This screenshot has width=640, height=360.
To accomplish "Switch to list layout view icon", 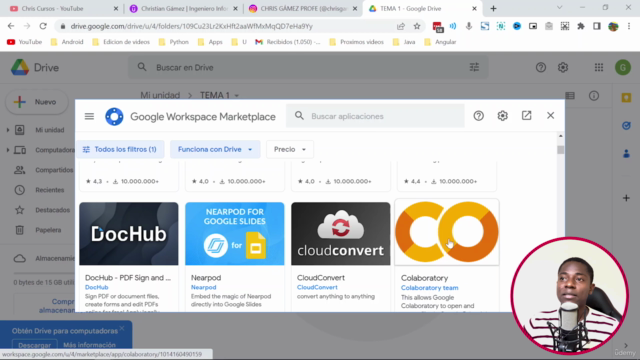I will [570, 96].
